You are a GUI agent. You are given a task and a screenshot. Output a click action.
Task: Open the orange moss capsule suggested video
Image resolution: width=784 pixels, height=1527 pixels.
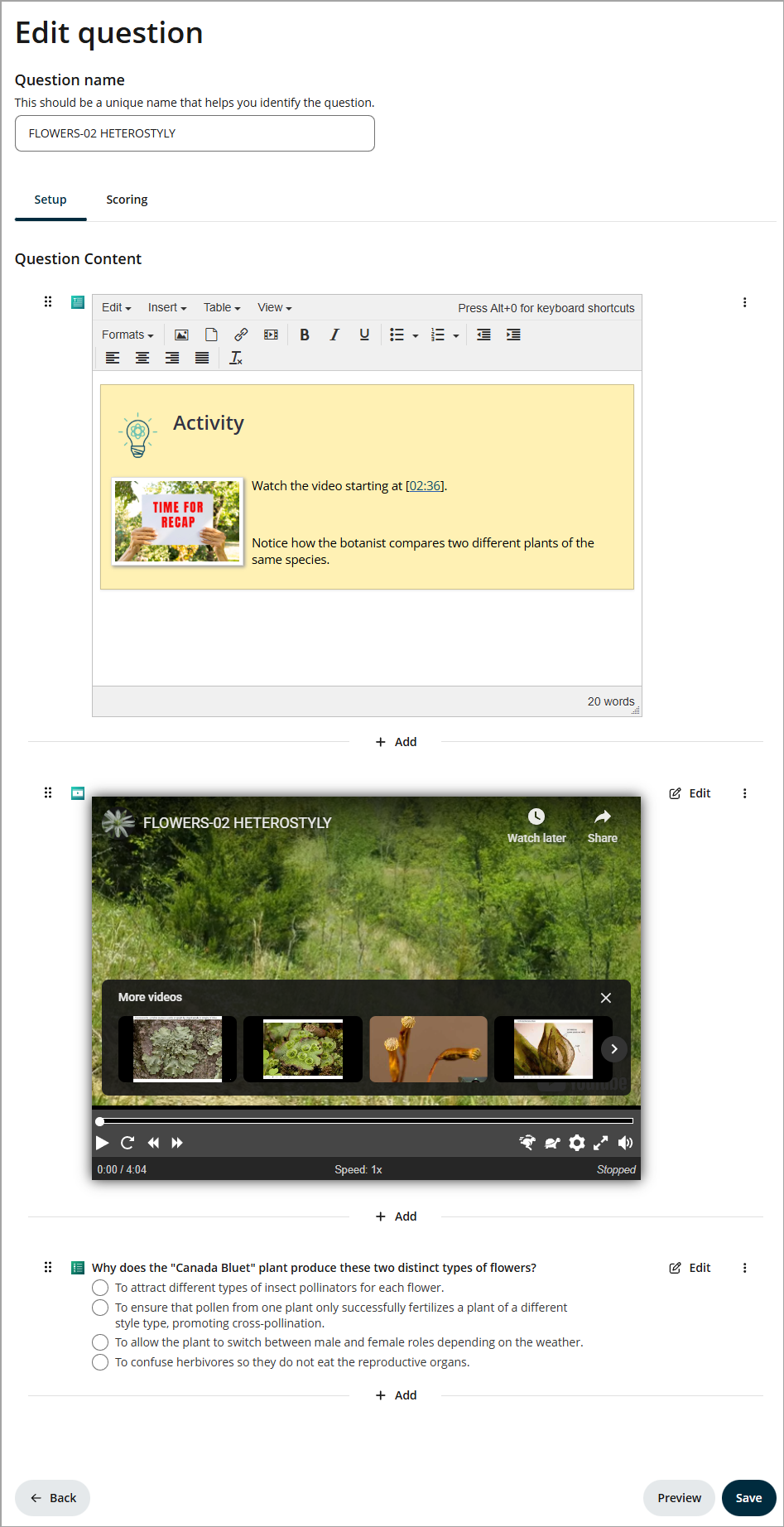tap(428, 1049)
